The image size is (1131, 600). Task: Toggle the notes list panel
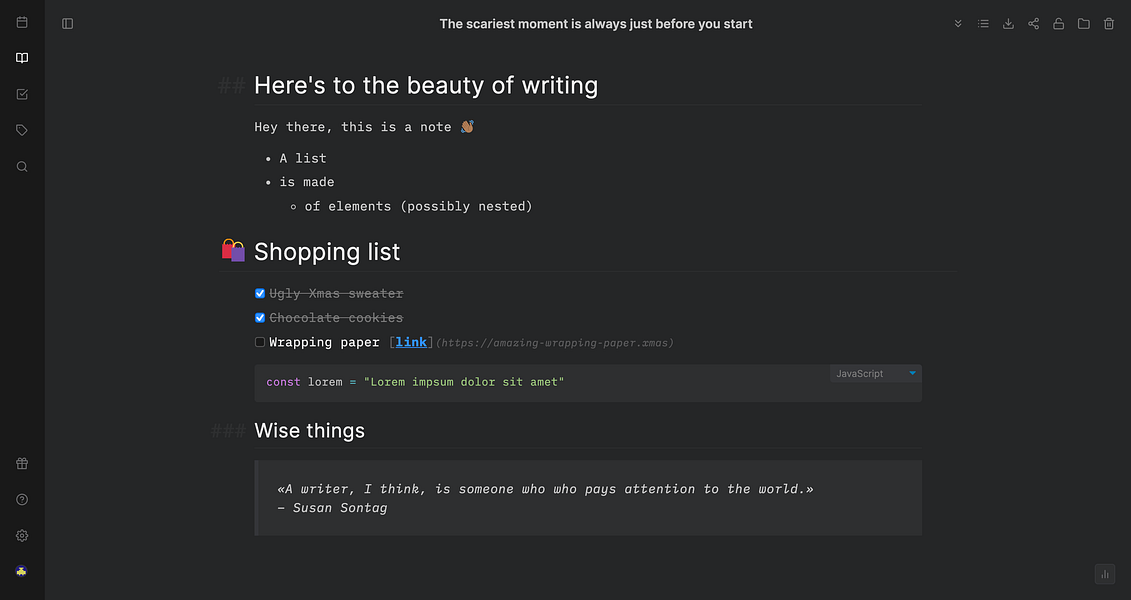(68, 24)
